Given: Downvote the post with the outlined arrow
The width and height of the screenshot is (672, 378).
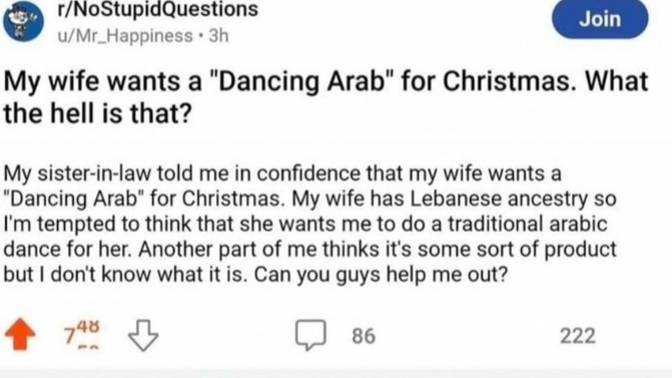Looking at the screenshot, I should pyautogui.click(x=143, y=335).
